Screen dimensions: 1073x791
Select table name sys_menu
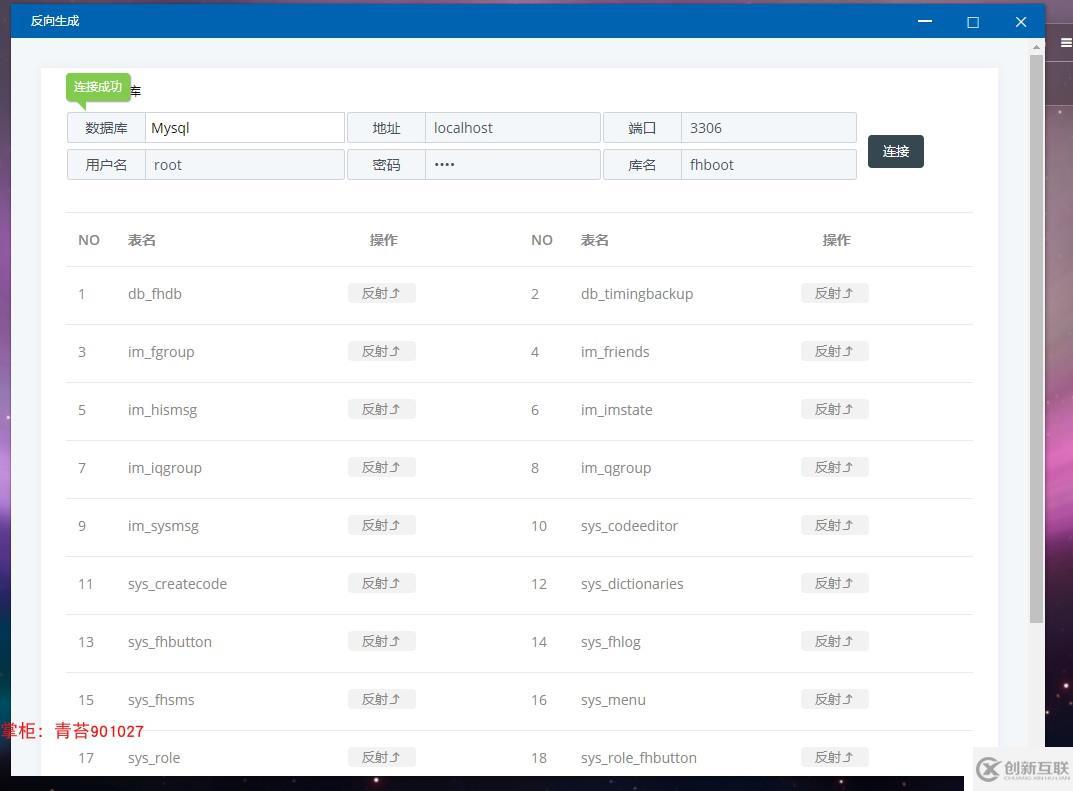pos(613,701)
